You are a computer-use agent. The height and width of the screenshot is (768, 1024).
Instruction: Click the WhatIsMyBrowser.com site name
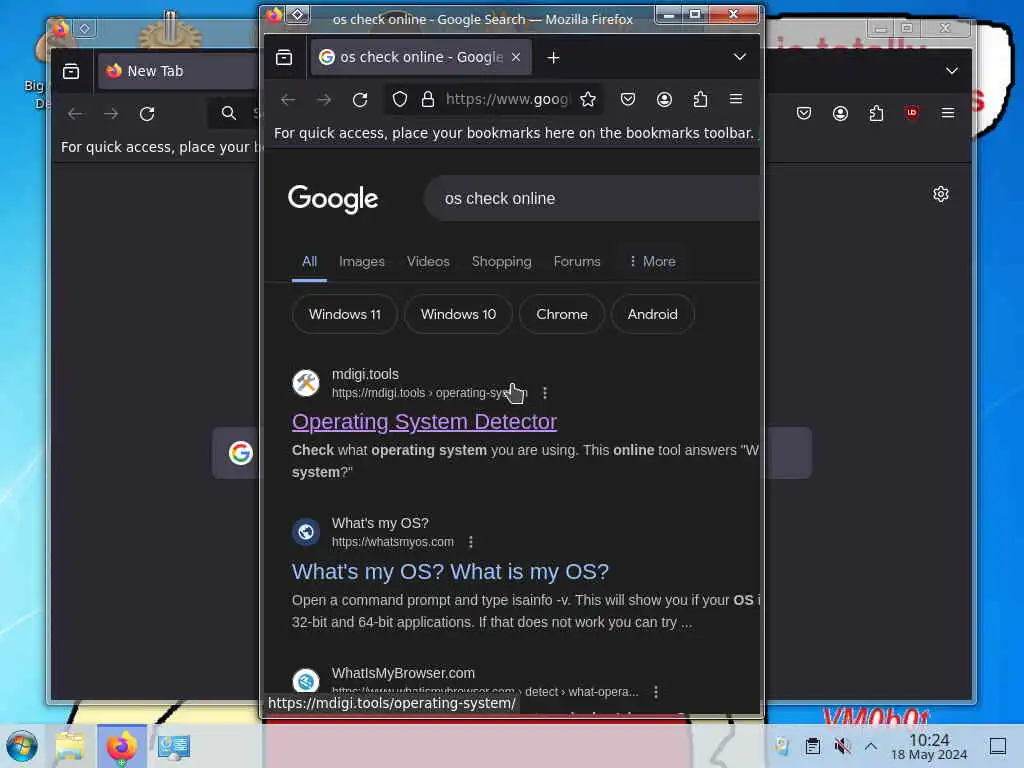[403, 673]
